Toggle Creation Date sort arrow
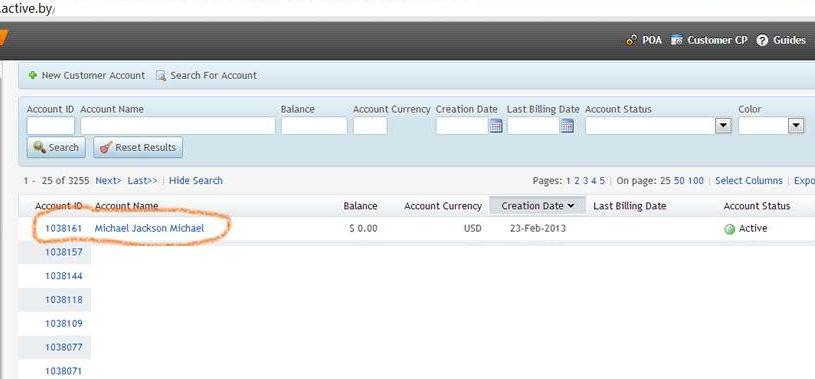 coord(571,206)
